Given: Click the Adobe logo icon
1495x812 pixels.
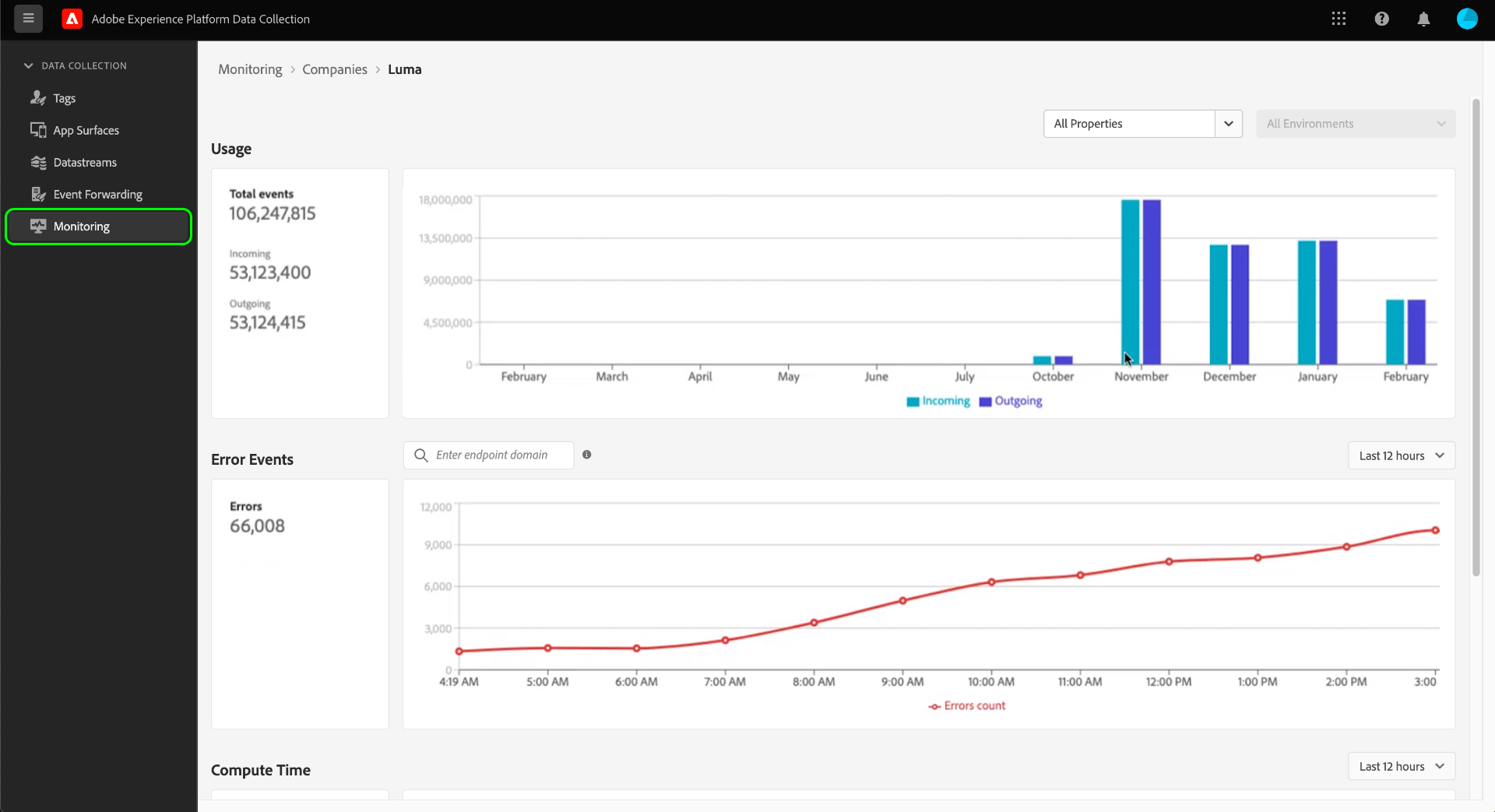Looking at the screenshot, I should pos(72,19).
